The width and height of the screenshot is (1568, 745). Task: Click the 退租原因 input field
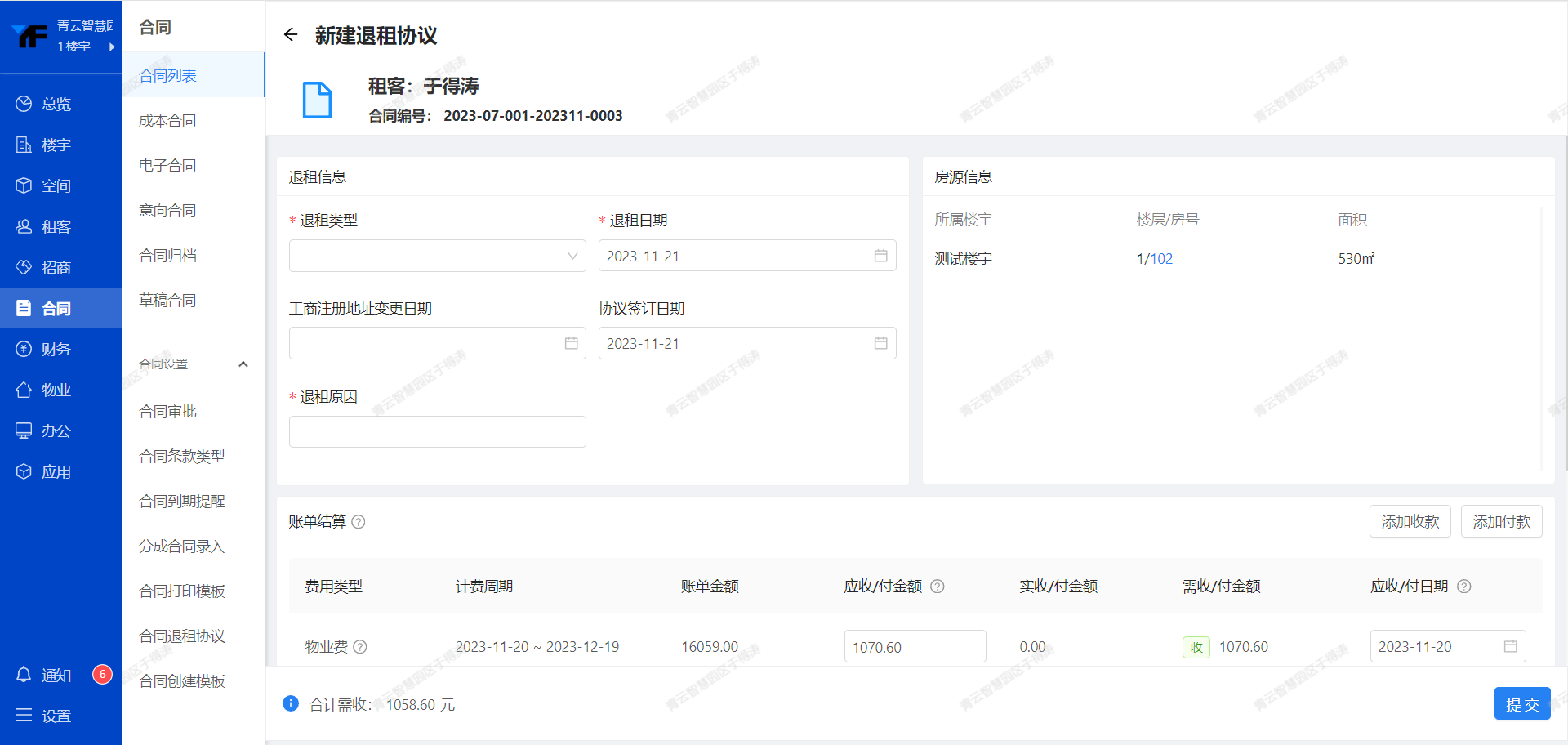(x=437, y=431)
